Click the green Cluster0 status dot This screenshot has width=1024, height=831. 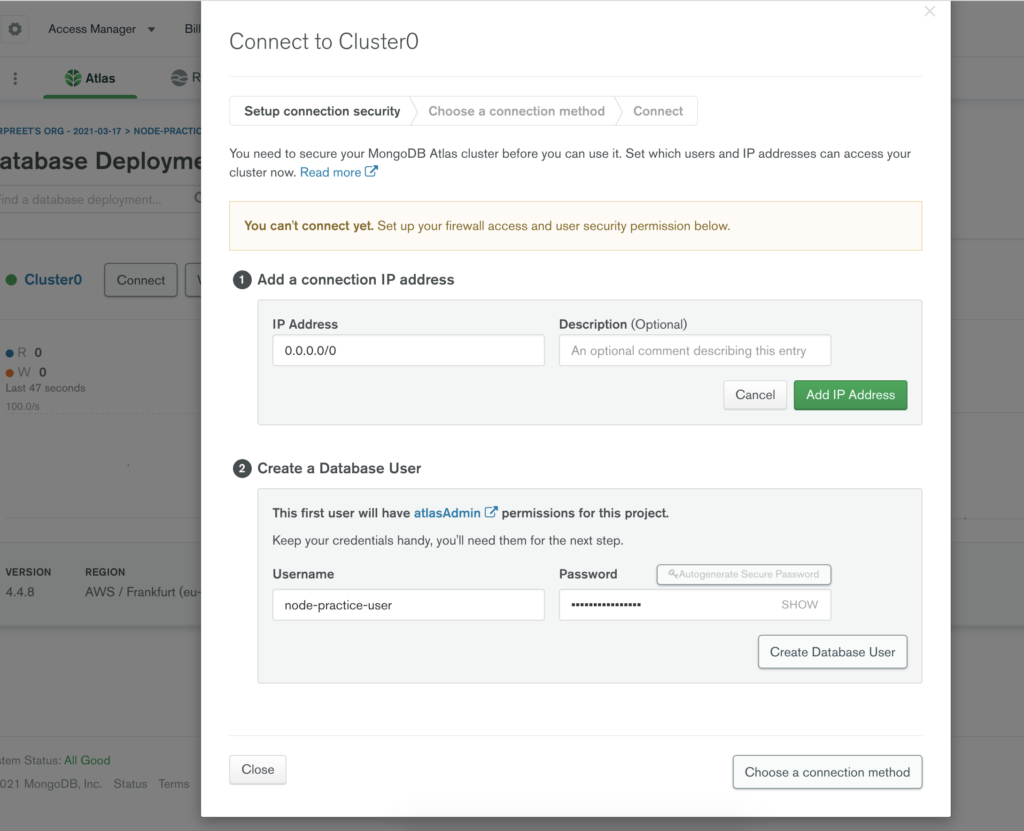(x=11, y=280)
